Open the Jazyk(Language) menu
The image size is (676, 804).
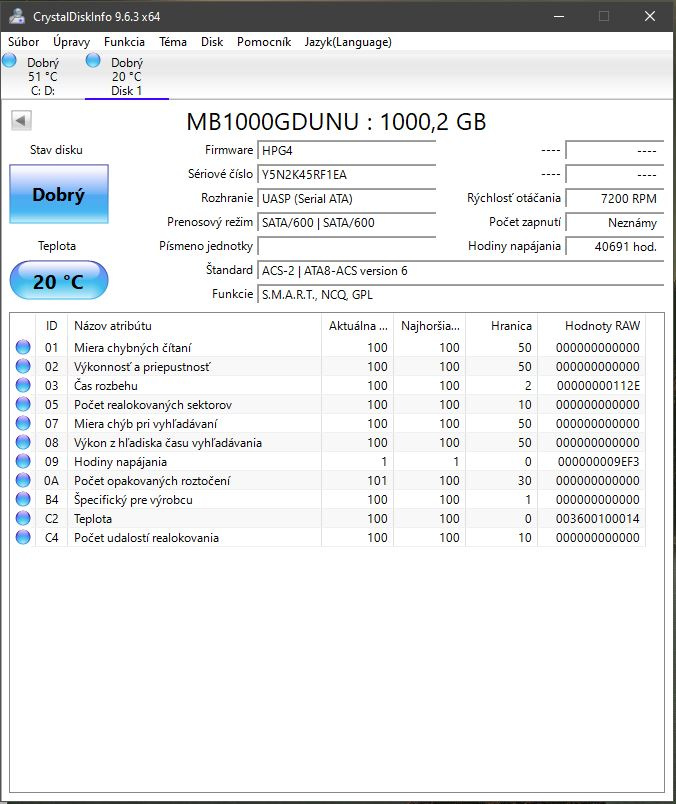point(348,42)
